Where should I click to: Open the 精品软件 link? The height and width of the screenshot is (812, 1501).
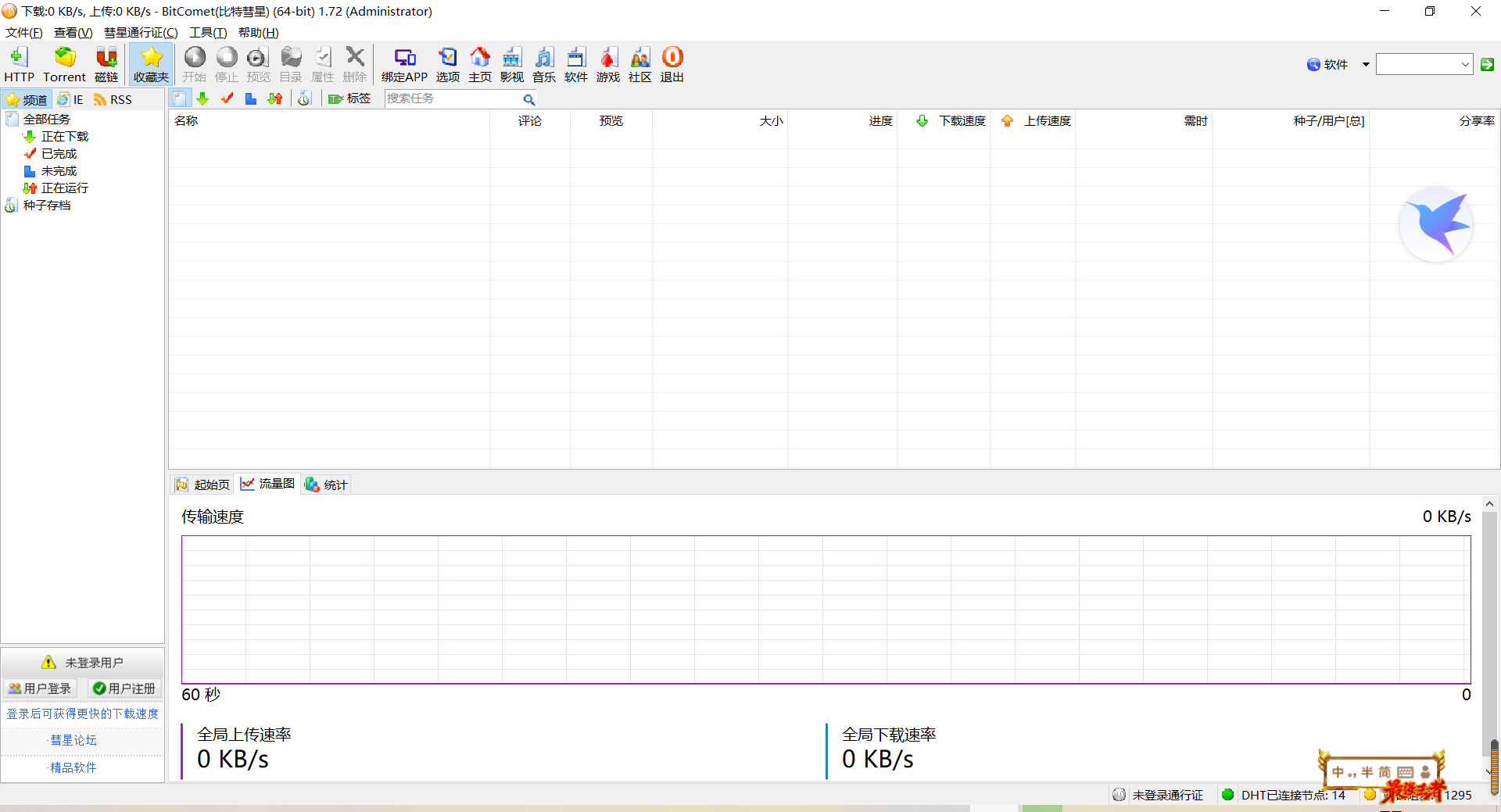click(73, 767)
